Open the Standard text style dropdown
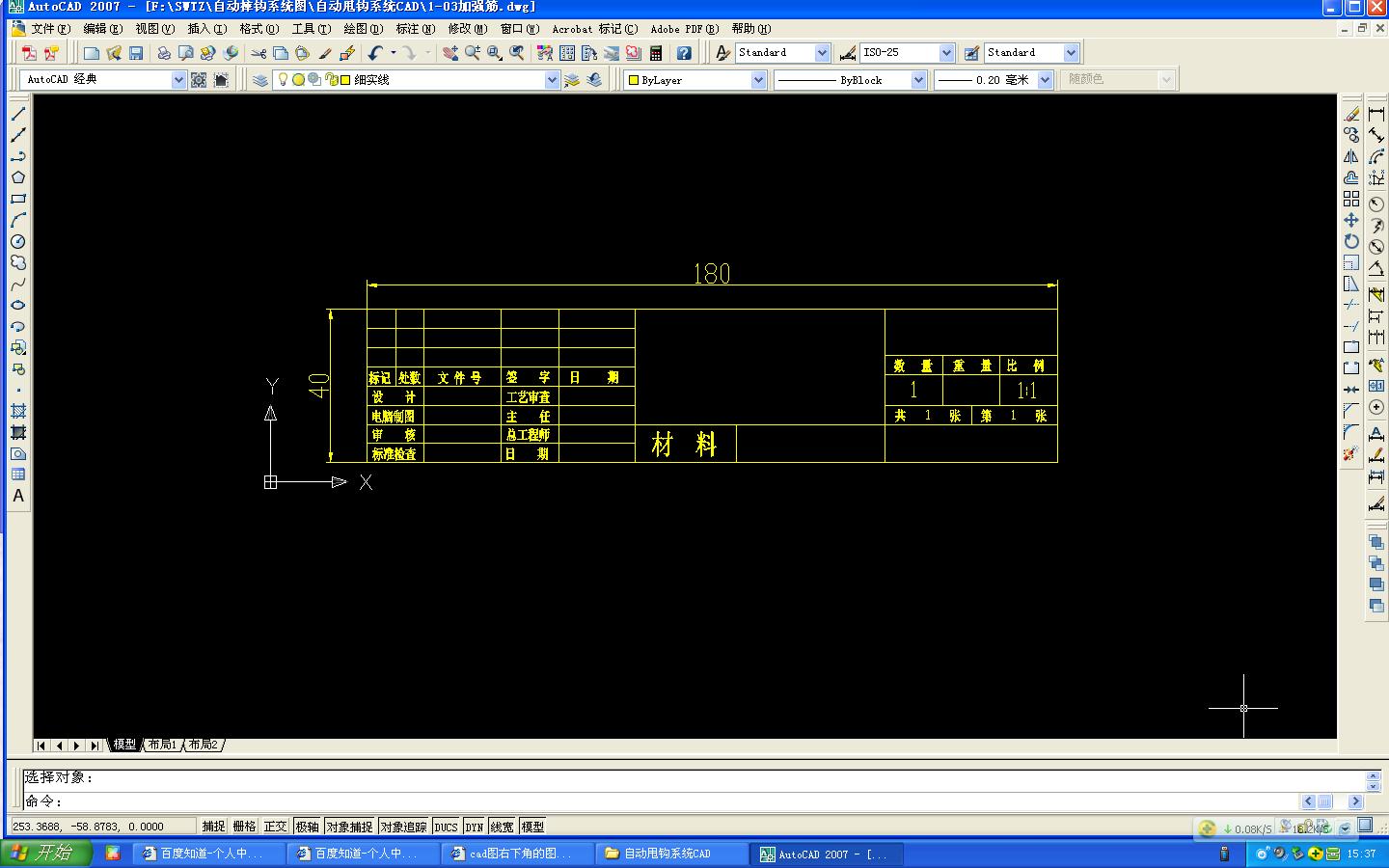This screenshot has height=868, width=1389. [x=822, y=53]
